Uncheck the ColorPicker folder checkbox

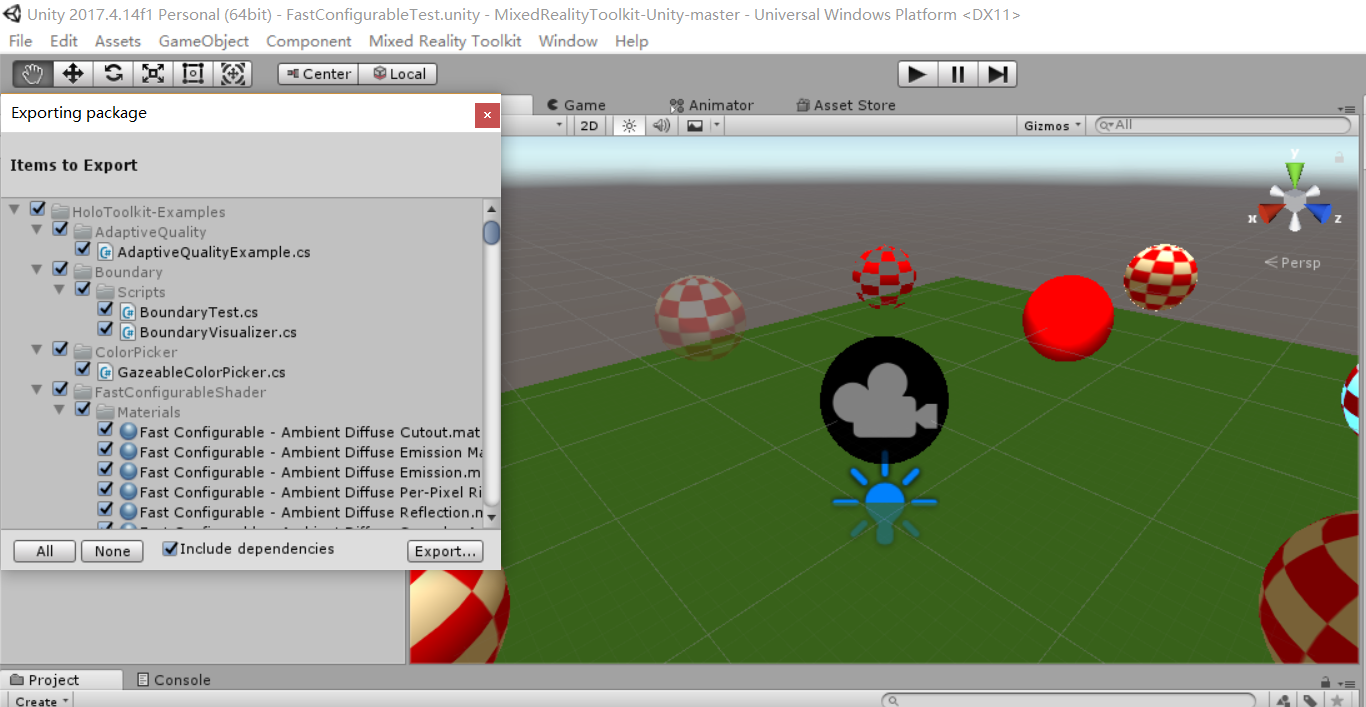point(60,349)
